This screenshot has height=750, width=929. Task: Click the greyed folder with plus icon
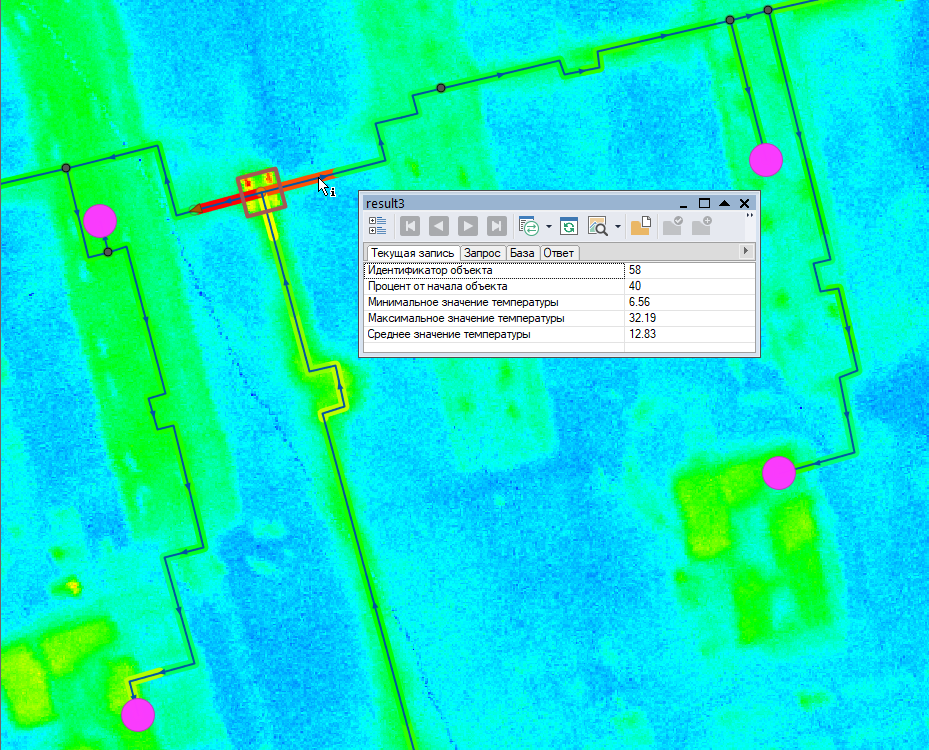(x=701, y=226)
